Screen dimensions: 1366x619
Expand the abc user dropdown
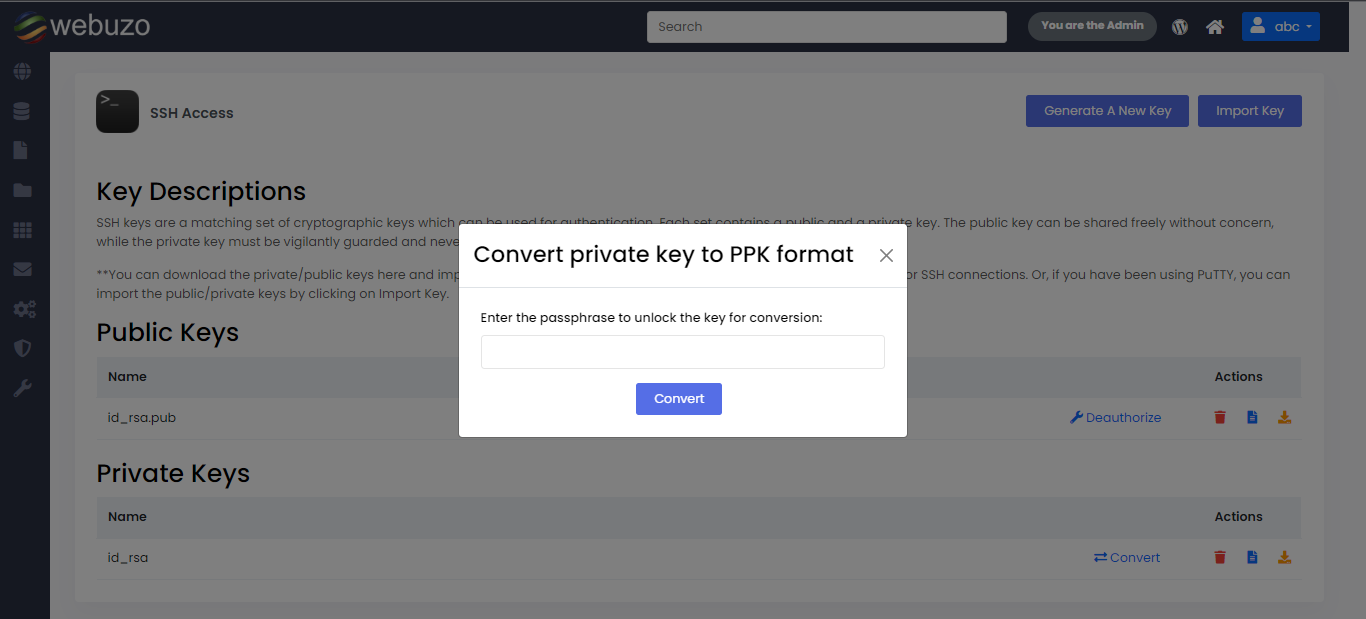[x=1280, y=27]
